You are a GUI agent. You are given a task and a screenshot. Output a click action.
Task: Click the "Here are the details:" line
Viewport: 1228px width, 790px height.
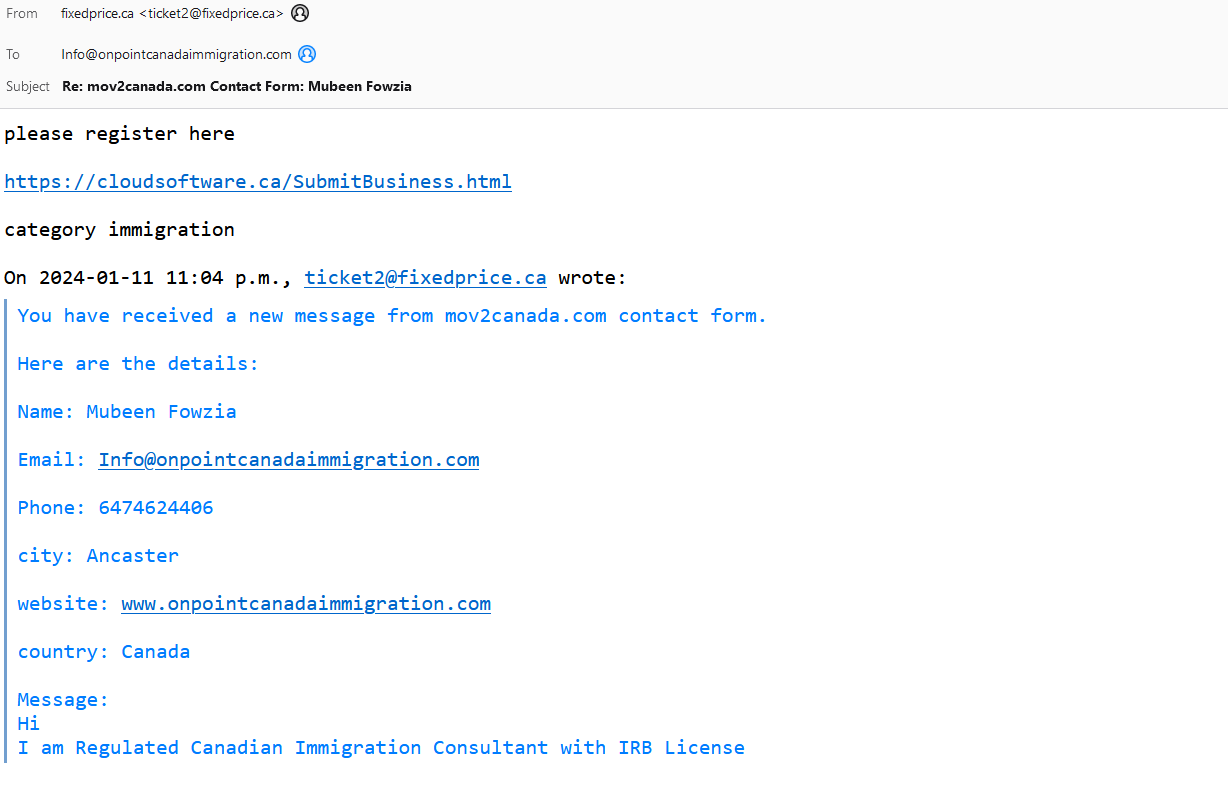(138, 364)
